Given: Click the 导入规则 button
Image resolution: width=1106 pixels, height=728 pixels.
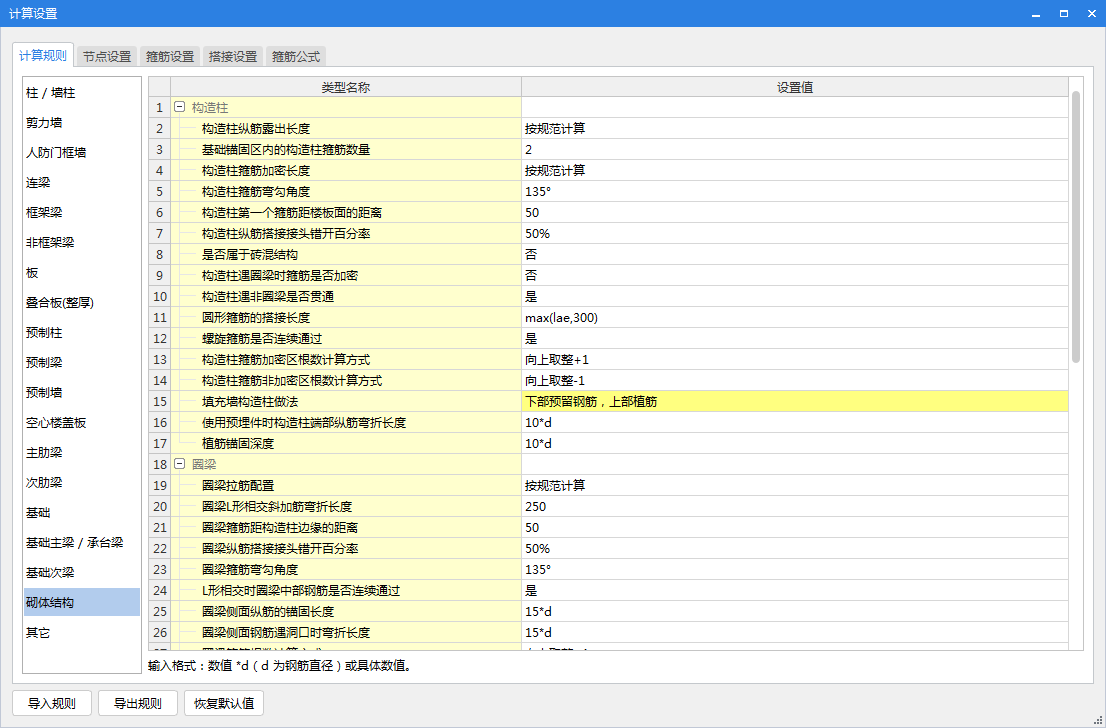Looking at the screenshot, I should click(x=51, y=703).
